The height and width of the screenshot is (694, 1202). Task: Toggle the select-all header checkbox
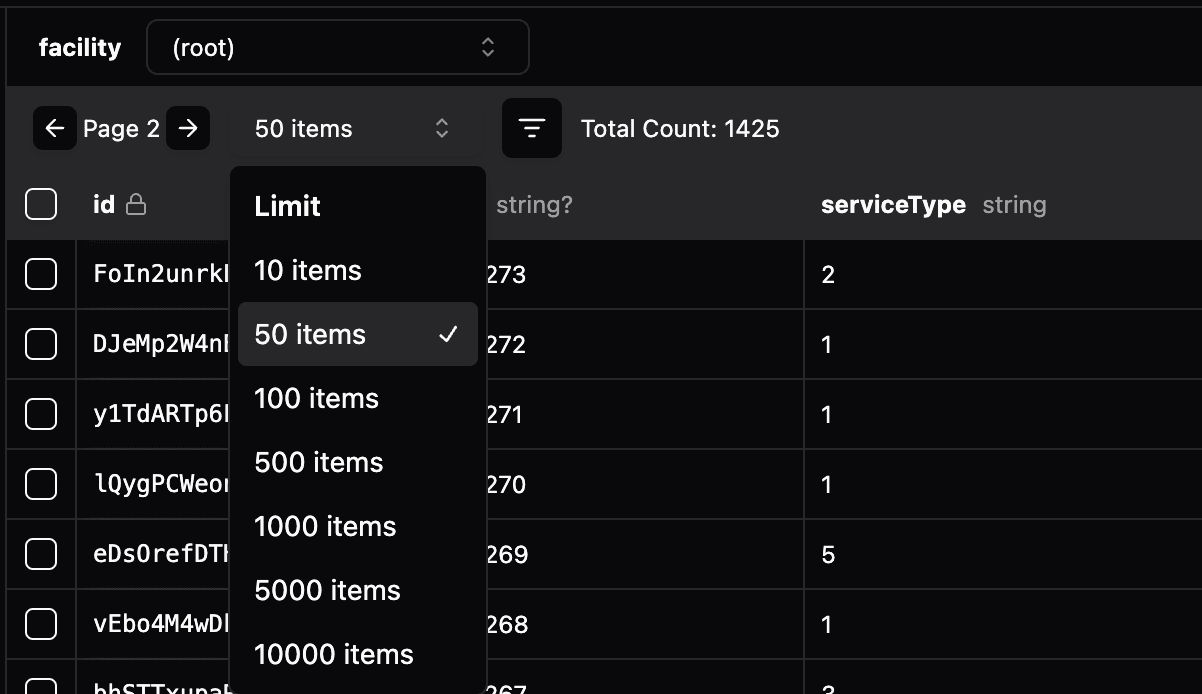click(41, 205)
